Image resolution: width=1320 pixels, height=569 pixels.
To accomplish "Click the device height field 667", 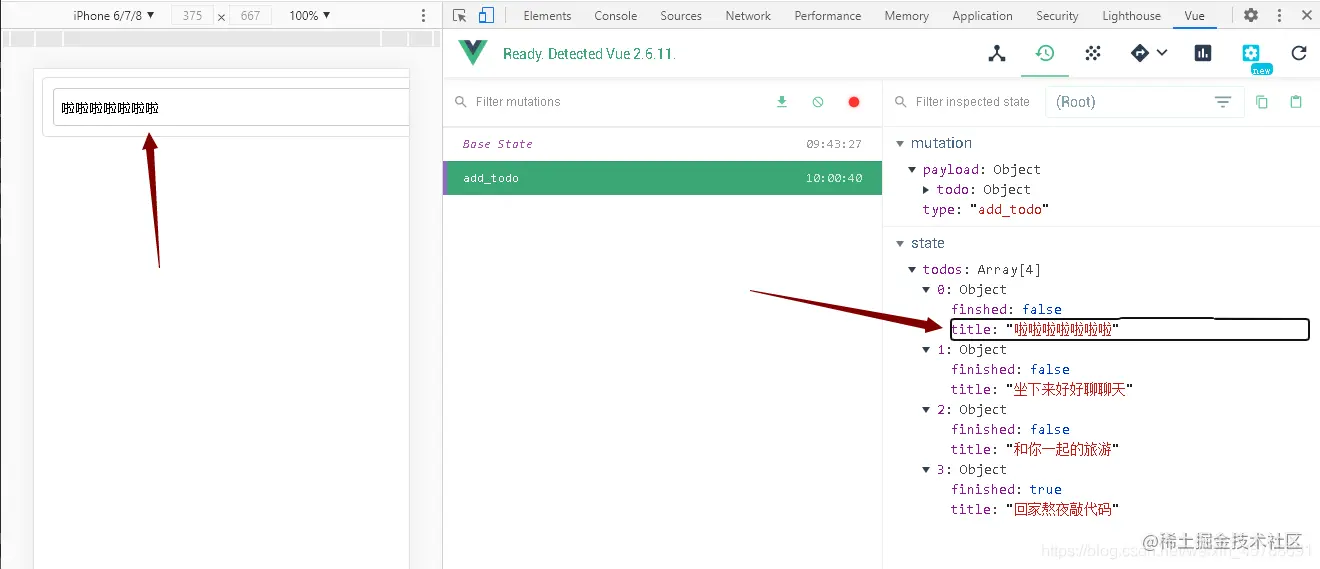I will [250, 15].
